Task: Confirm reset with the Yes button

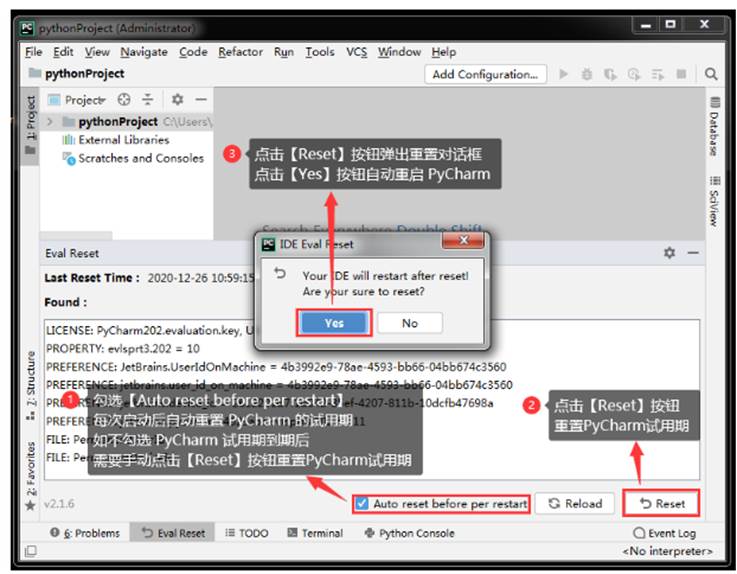Action: point(334,323)
